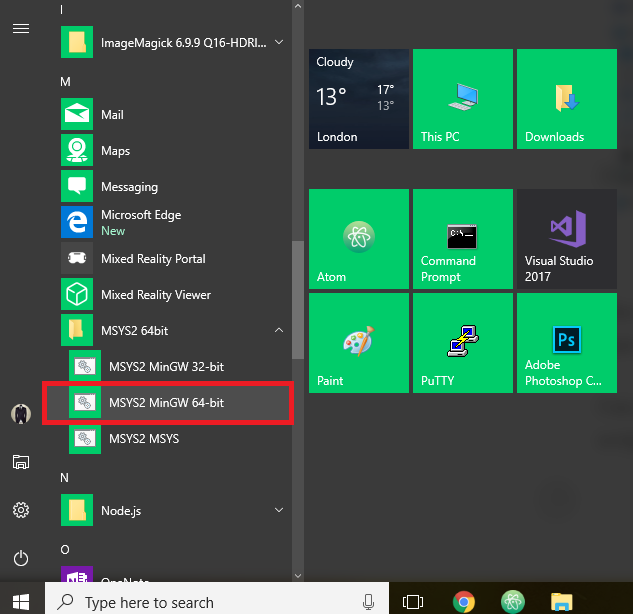The height and width of the screenshot is (614, 633).
Task: Open the Mixed Reality Portal icon
Action: point(77,258)
